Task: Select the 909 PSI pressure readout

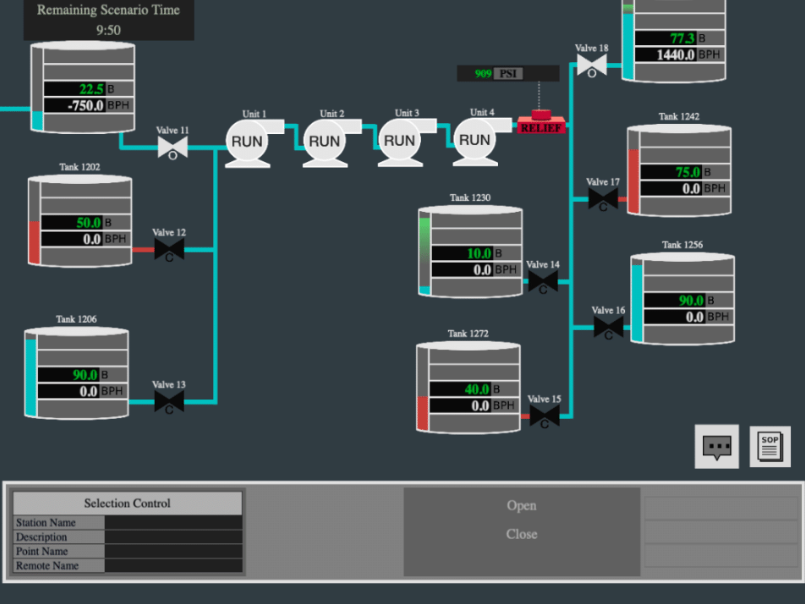Action: click(x=496, y=74)
